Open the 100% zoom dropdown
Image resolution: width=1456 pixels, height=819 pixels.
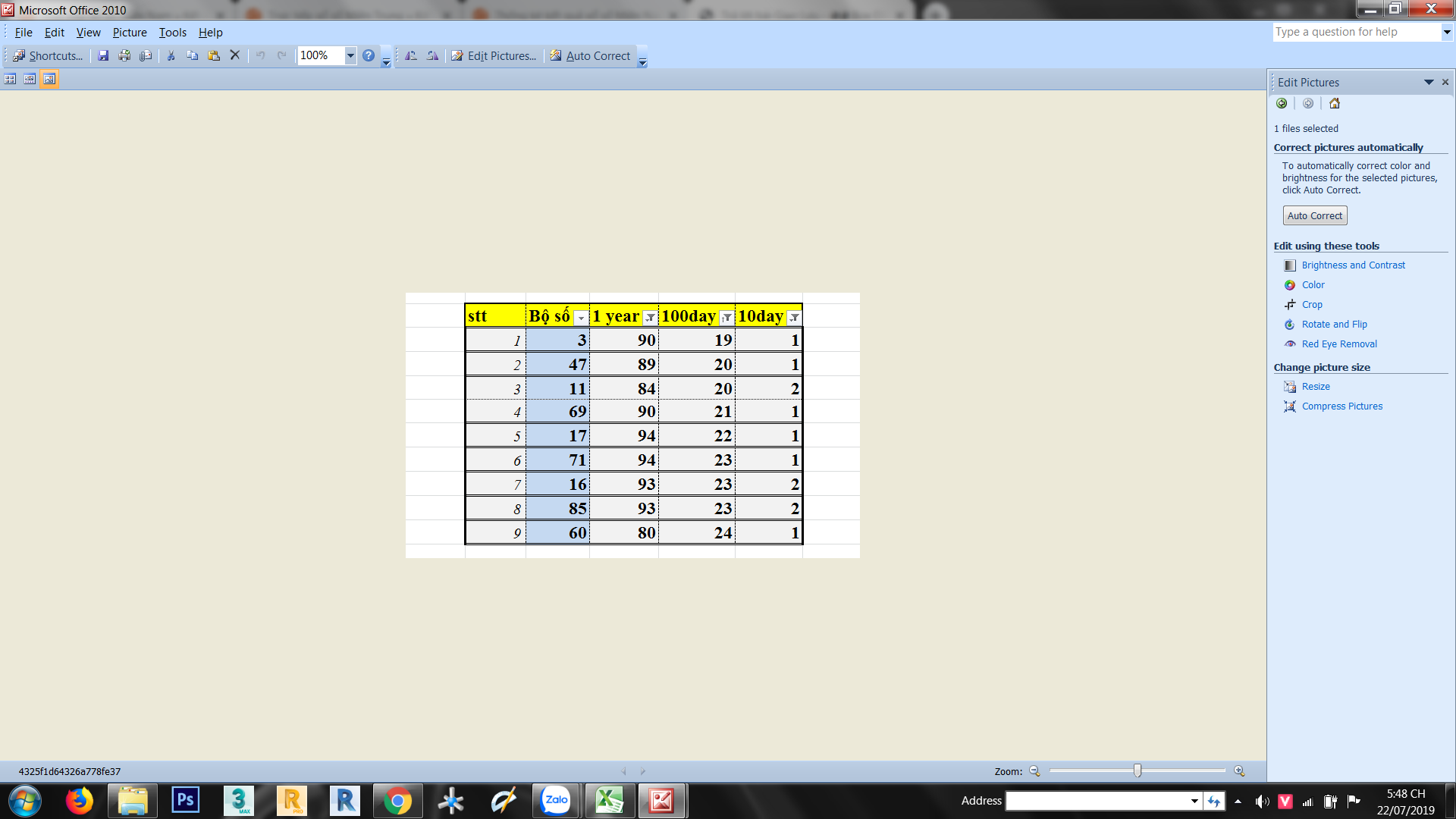(x=350, y=55)
